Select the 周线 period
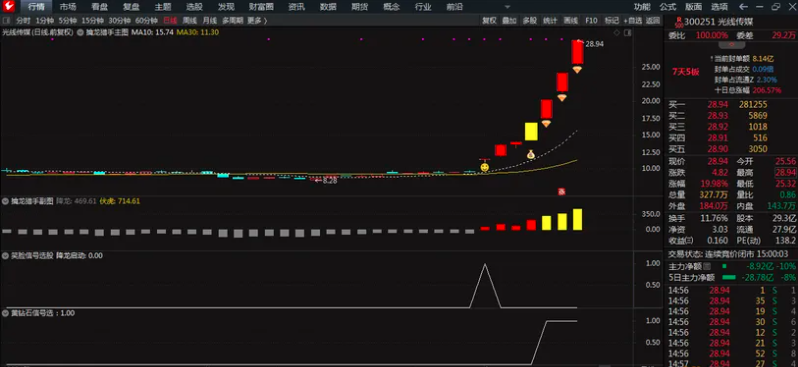798x367 pixels. (x=189, y=21)
